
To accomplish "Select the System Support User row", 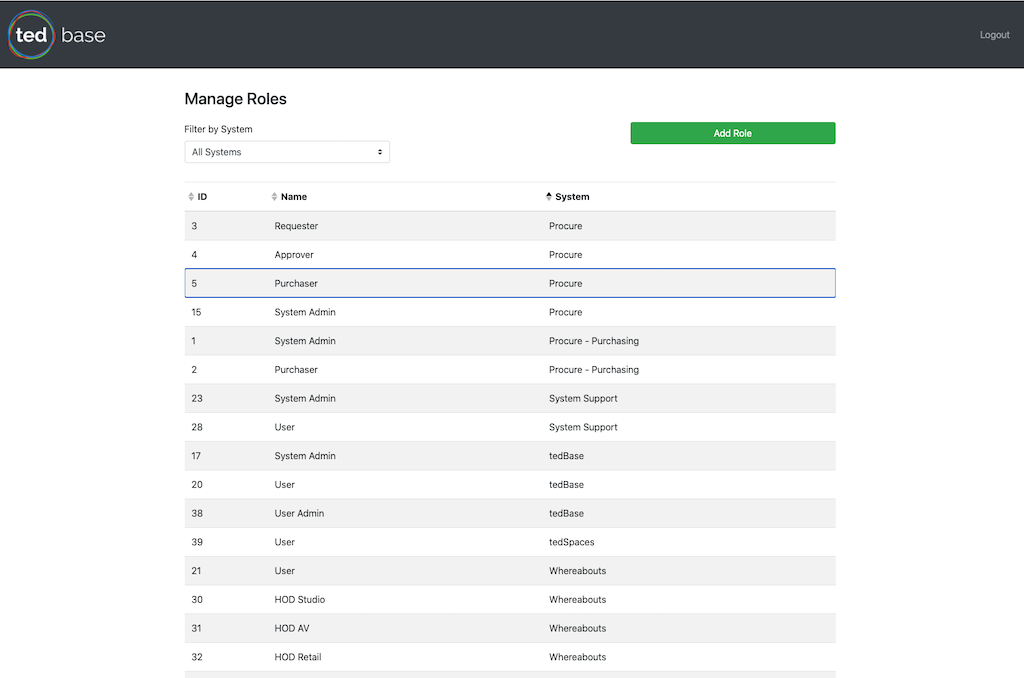I will click(510, 427).
